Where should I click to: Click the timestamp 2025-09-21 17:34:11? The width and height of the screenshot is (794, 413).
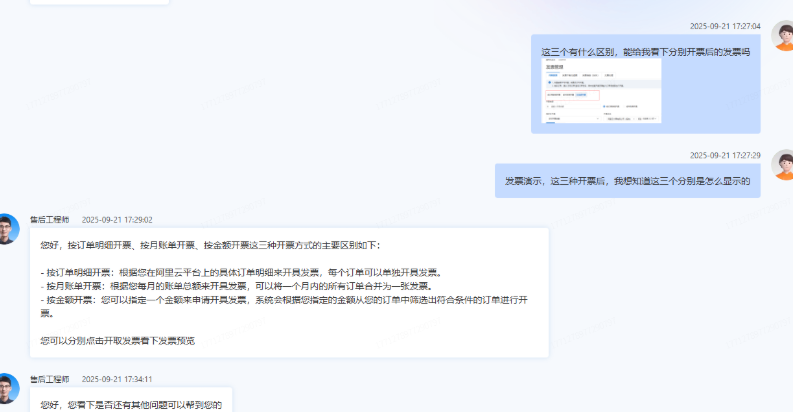(116, 380)
